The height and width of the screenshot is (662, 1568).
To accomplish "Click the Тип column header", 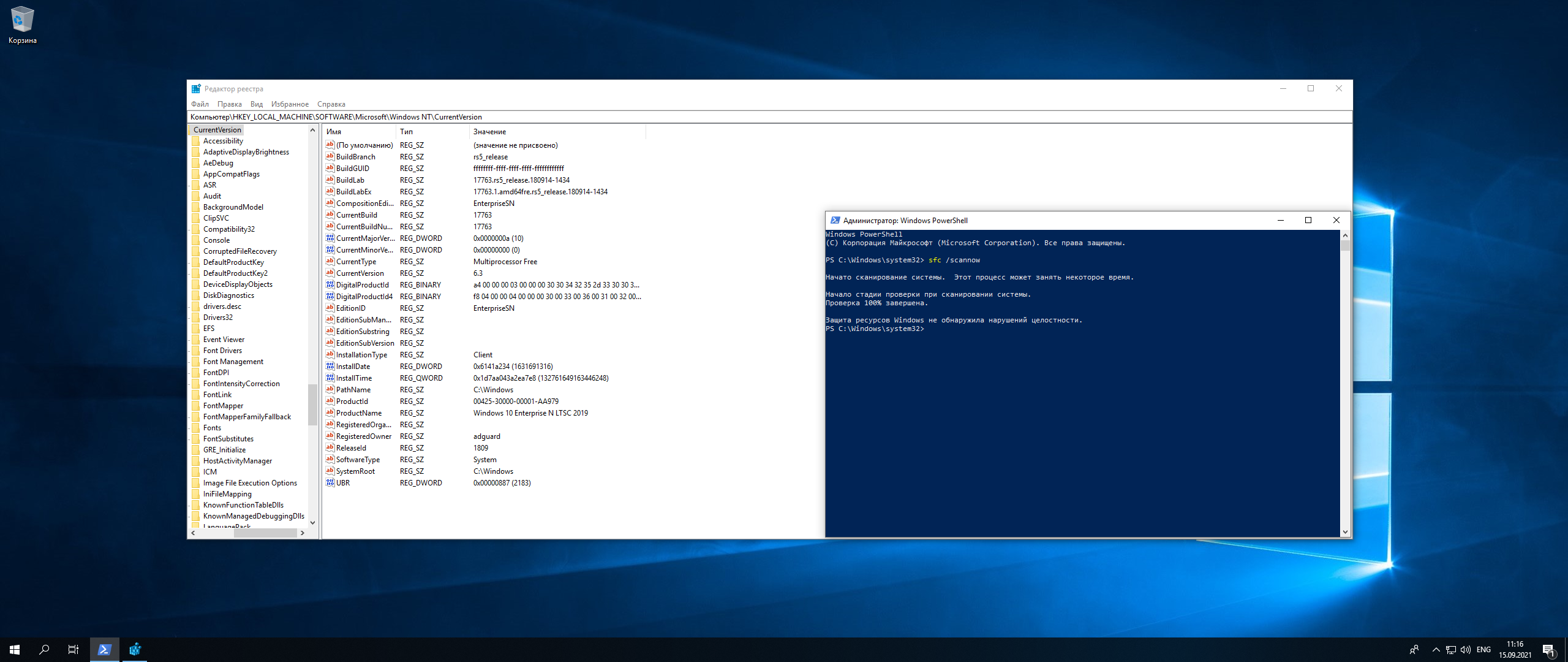I will coord(432,132).
